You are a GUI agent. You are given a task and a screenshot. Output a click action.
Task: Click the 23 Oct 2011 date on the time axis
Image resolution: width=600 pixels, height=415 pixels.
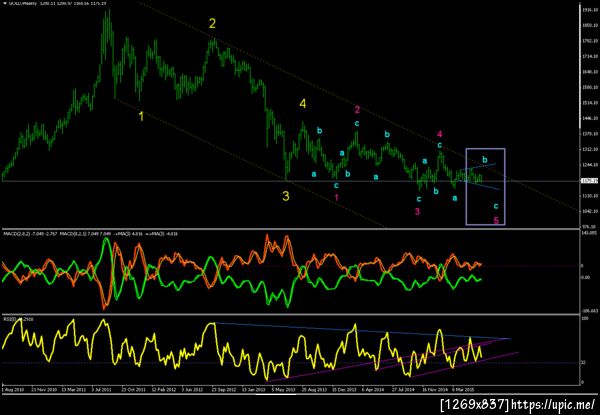tap(134, 389)
